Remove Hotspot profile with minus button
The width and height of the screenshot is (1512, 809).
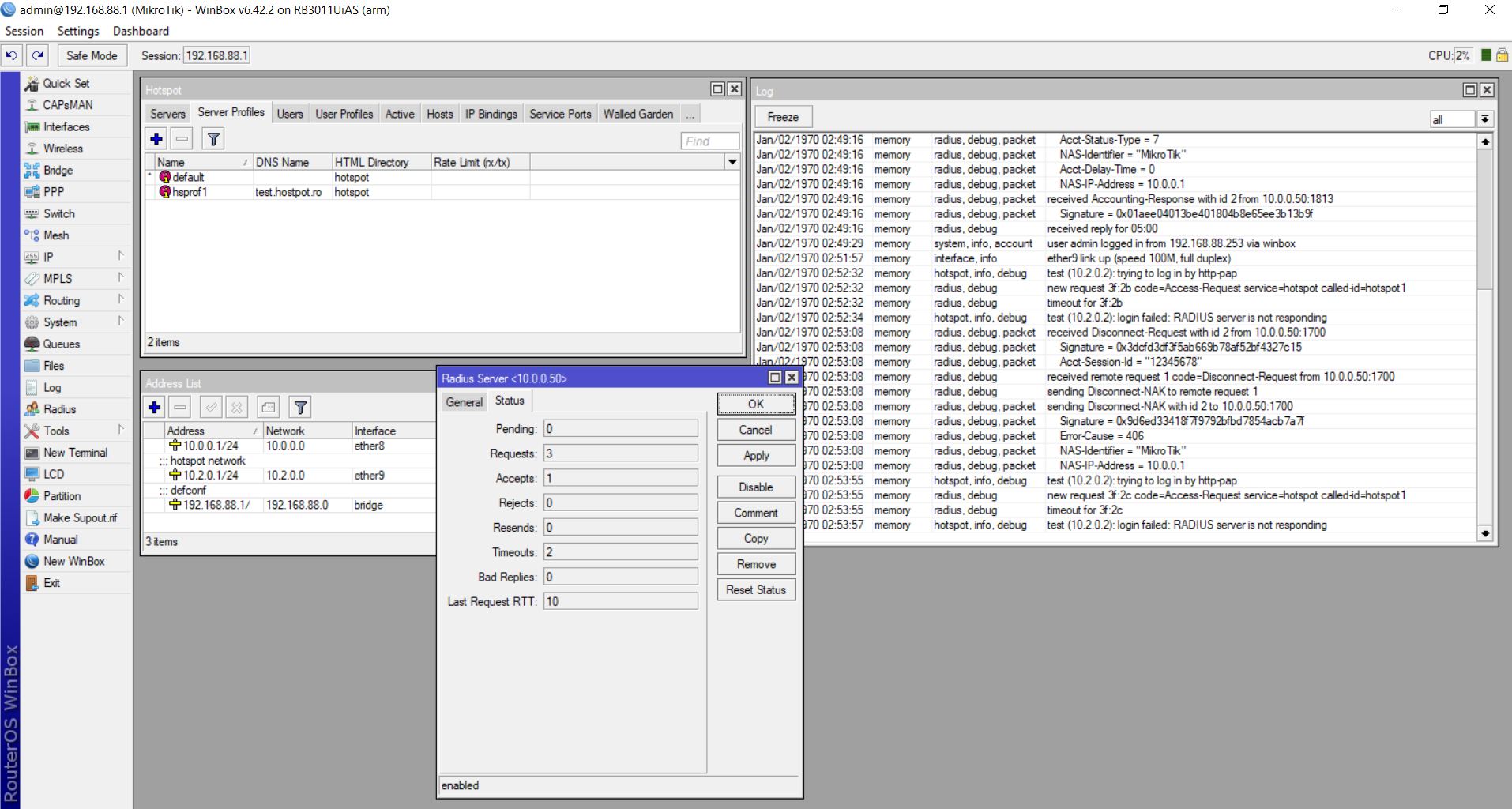(182, 139)
